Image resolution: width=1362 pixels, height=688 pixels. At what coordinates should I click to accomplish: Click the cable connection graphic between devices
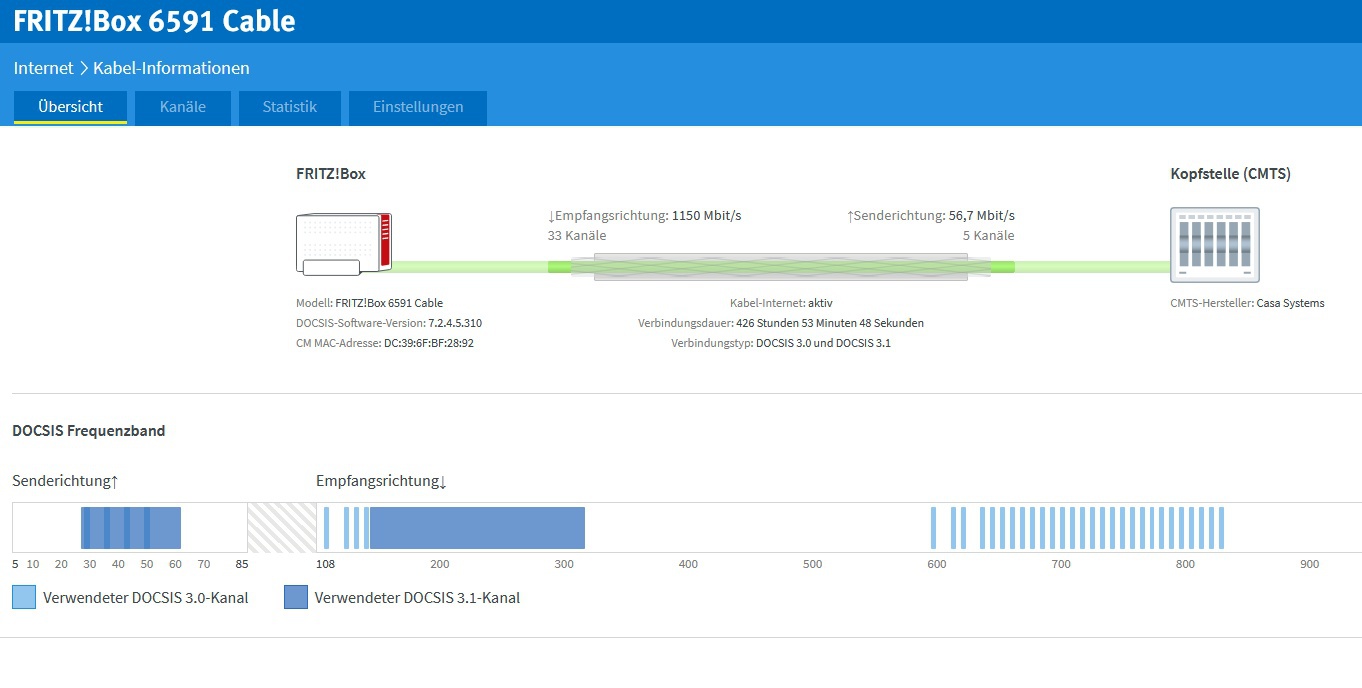(x=780, y=266)
